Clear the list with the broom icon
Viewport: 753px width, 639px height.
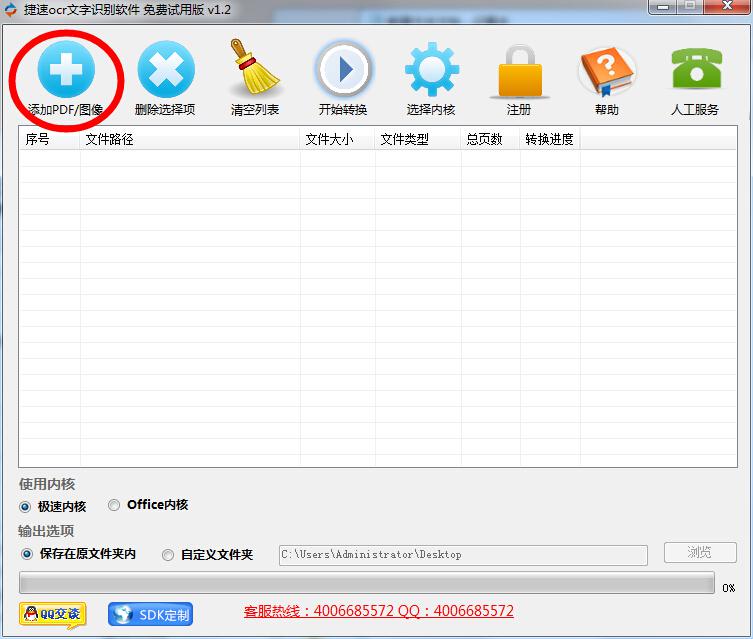tap(255, 67)
